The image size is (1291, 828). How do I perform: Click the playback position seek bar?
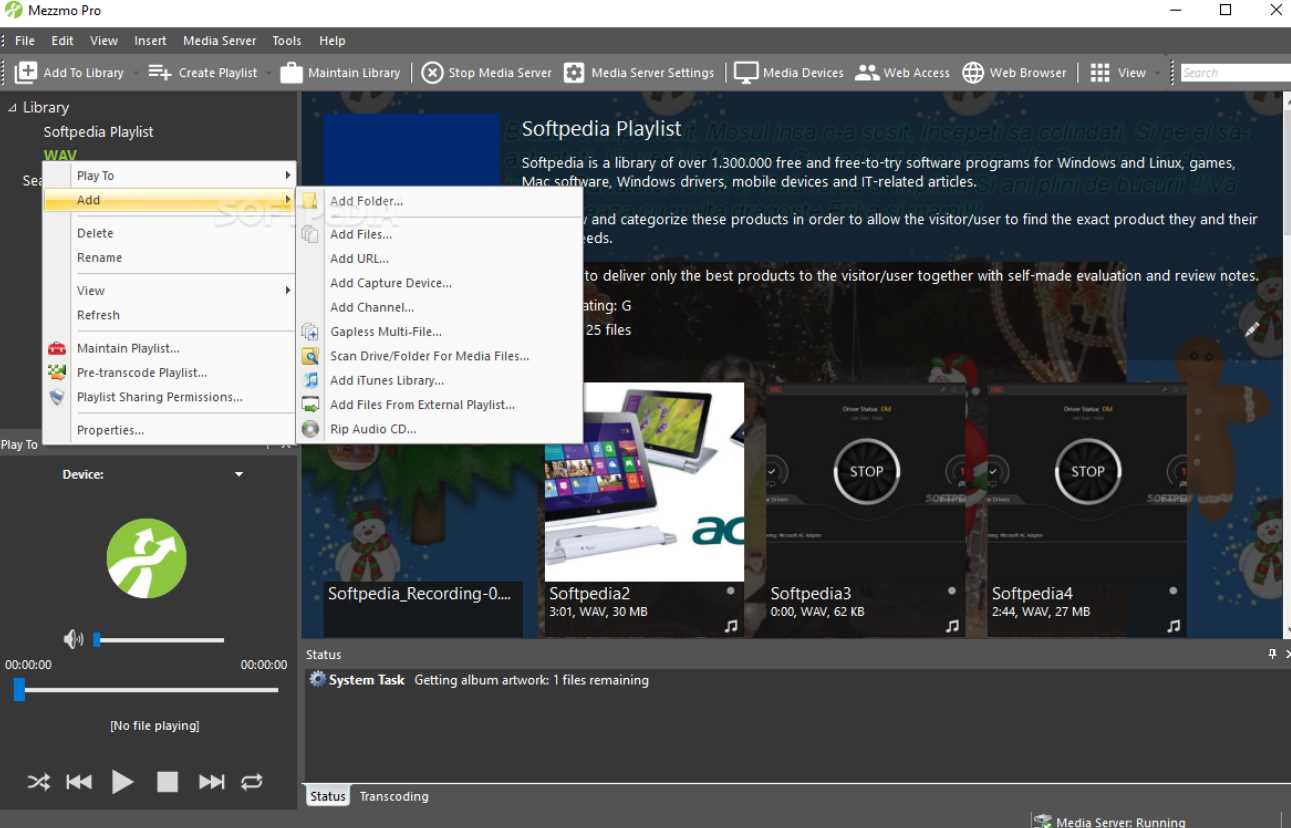[x=146, y=690]
